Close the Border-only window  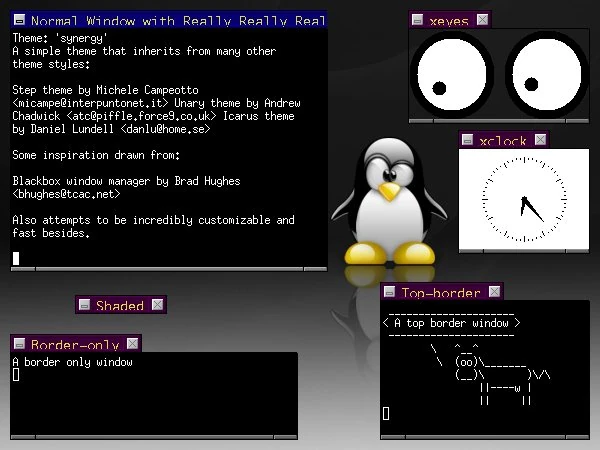[132, 344]
